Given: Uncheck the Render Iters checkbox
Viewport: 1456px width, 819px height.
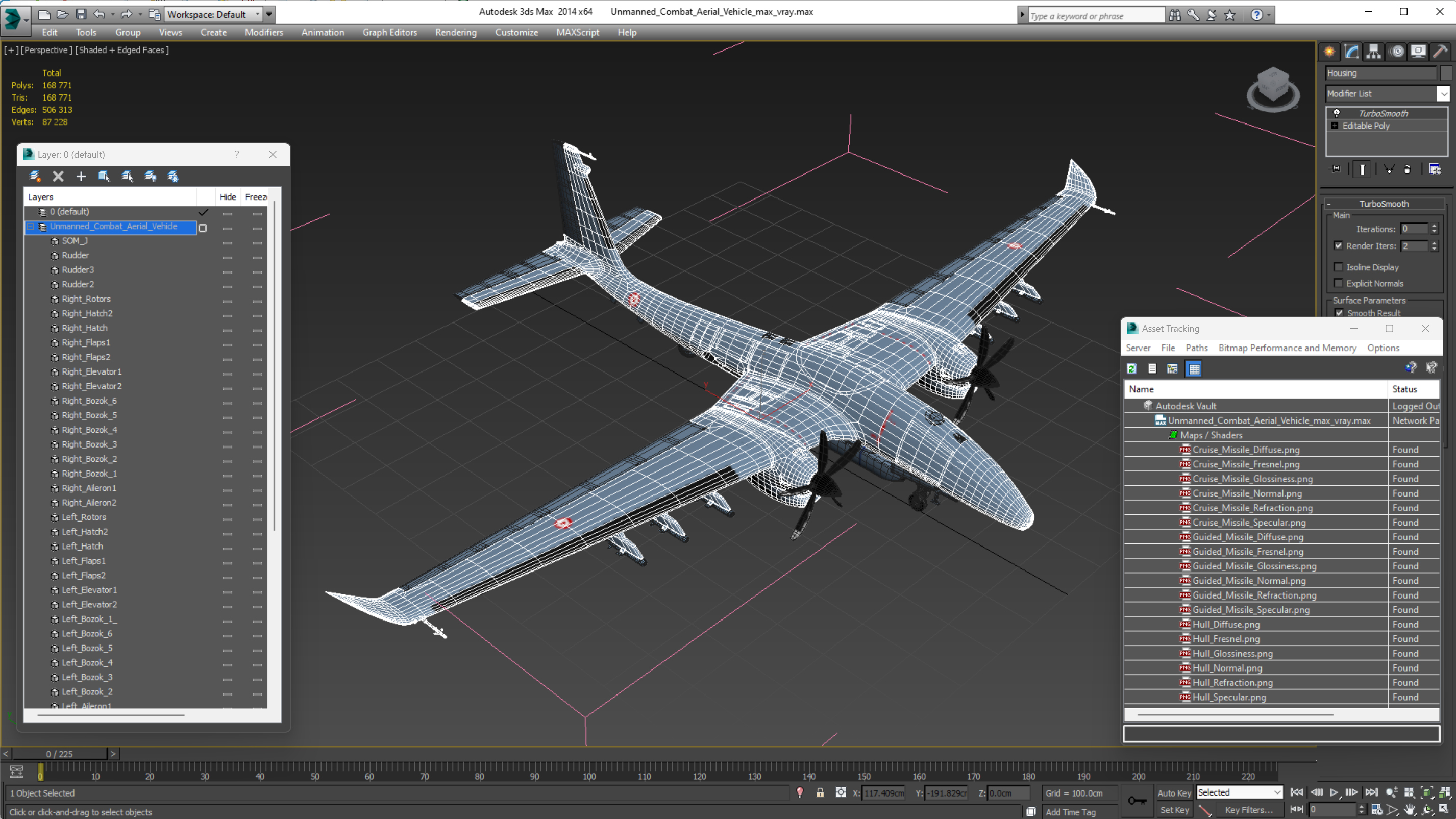Looking at the screenshot, I should click(1338, 245).
